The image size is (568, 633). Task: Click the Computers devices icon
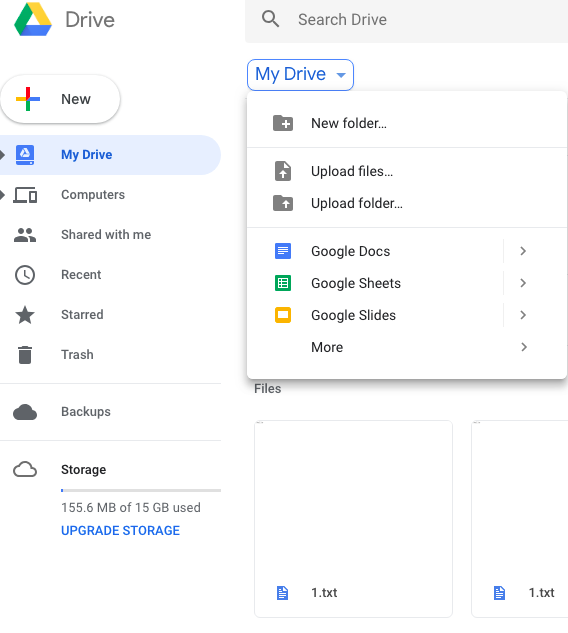[x=25, y=195]
